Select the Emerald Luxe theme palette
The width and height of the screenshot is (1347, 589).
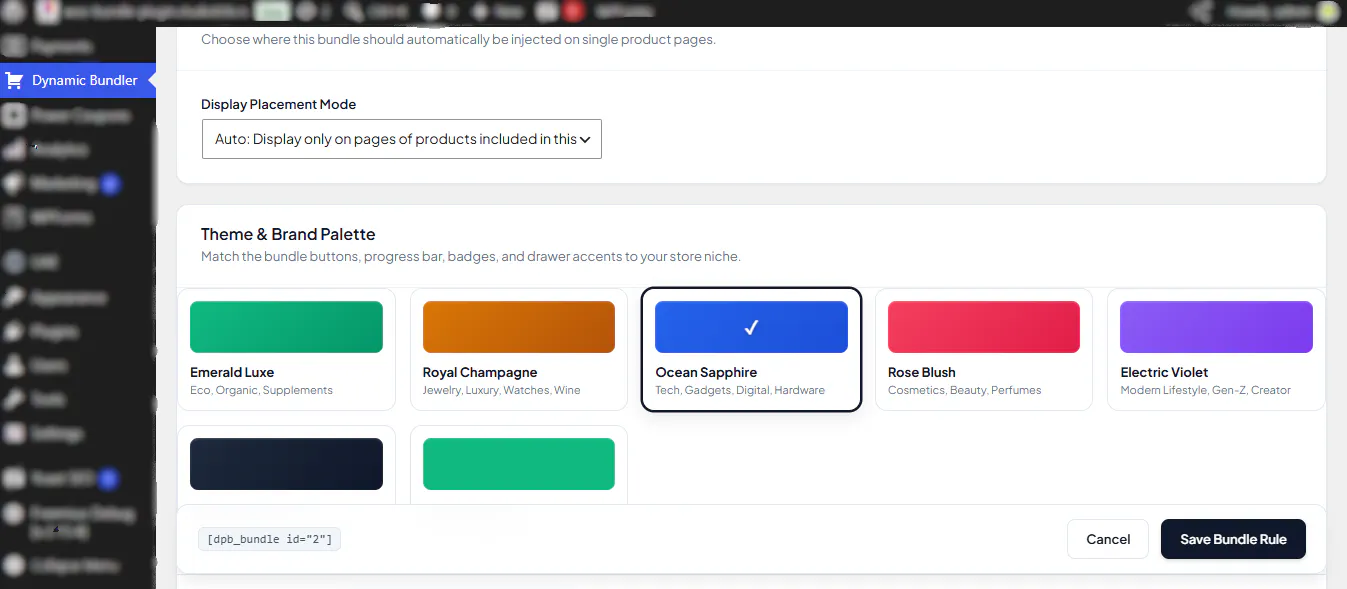click(x=286, y=349)
